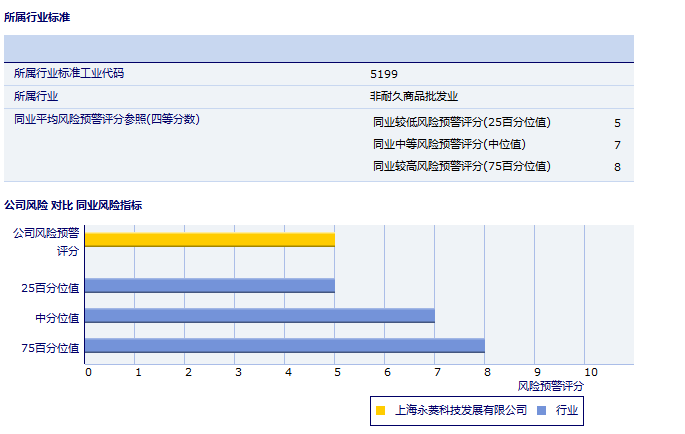Click the 所属行业标准工业代码 row label

69,74
